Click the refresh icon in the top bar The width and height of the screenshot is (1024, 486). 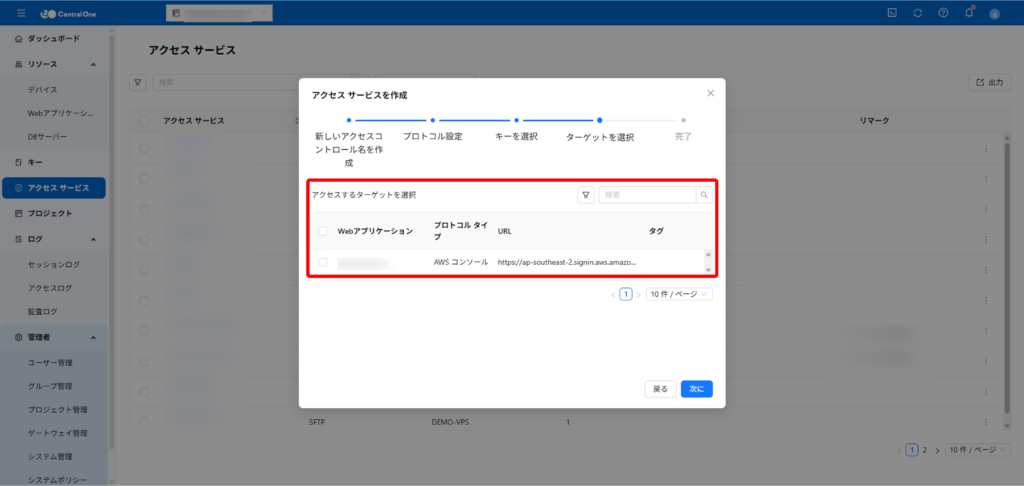pos(917,12)
